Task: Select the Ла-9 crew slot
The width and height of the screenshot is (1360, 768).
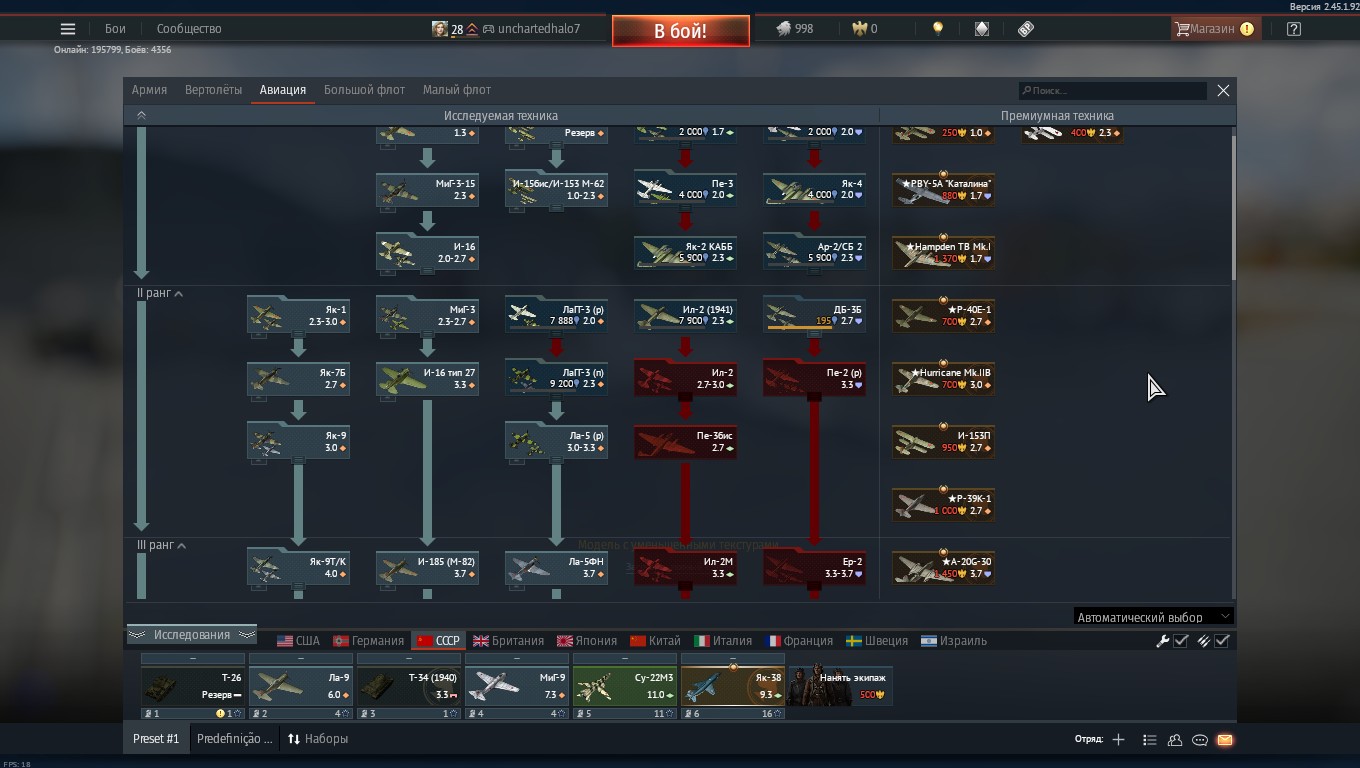Action: pos(301,687)
